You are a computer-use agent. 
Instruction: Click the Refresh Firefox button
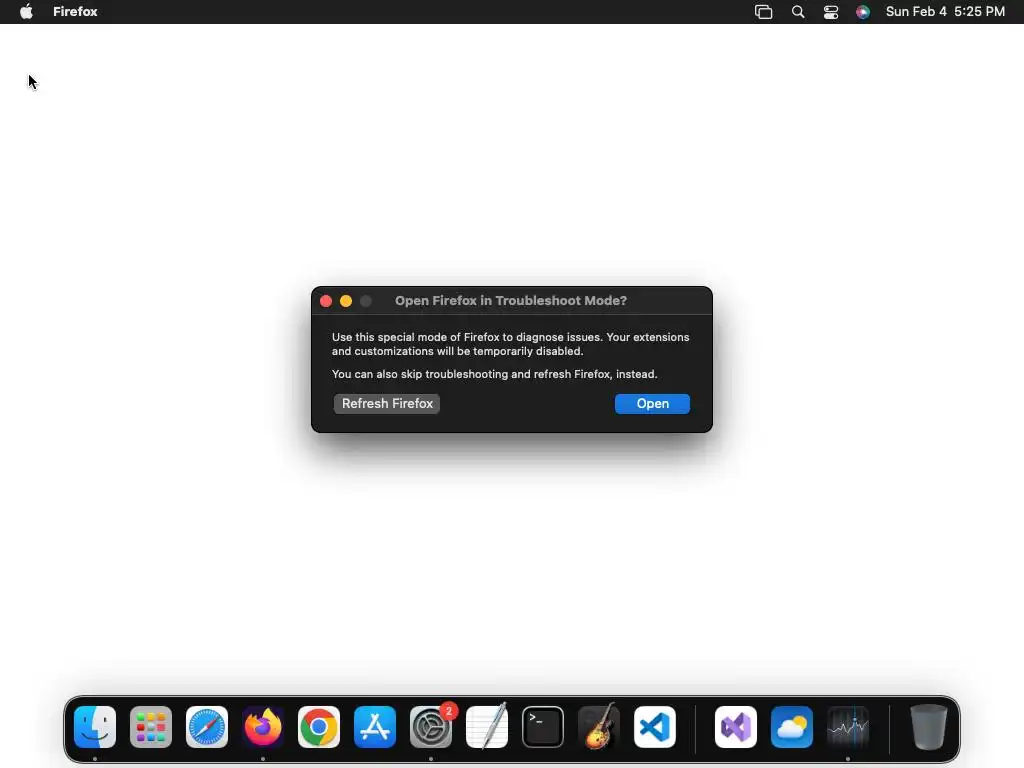(387, 404)
